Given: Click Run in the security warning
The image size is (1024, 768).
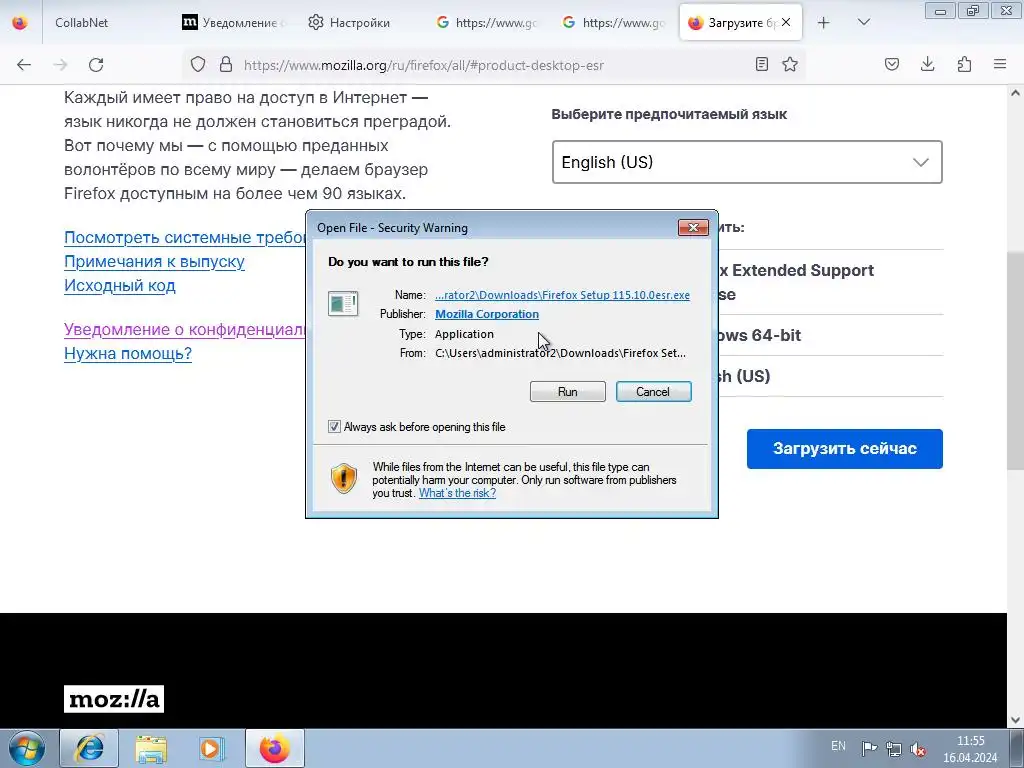Looking at the screenshot, I should pyautogui.click(x=568, y=392).
